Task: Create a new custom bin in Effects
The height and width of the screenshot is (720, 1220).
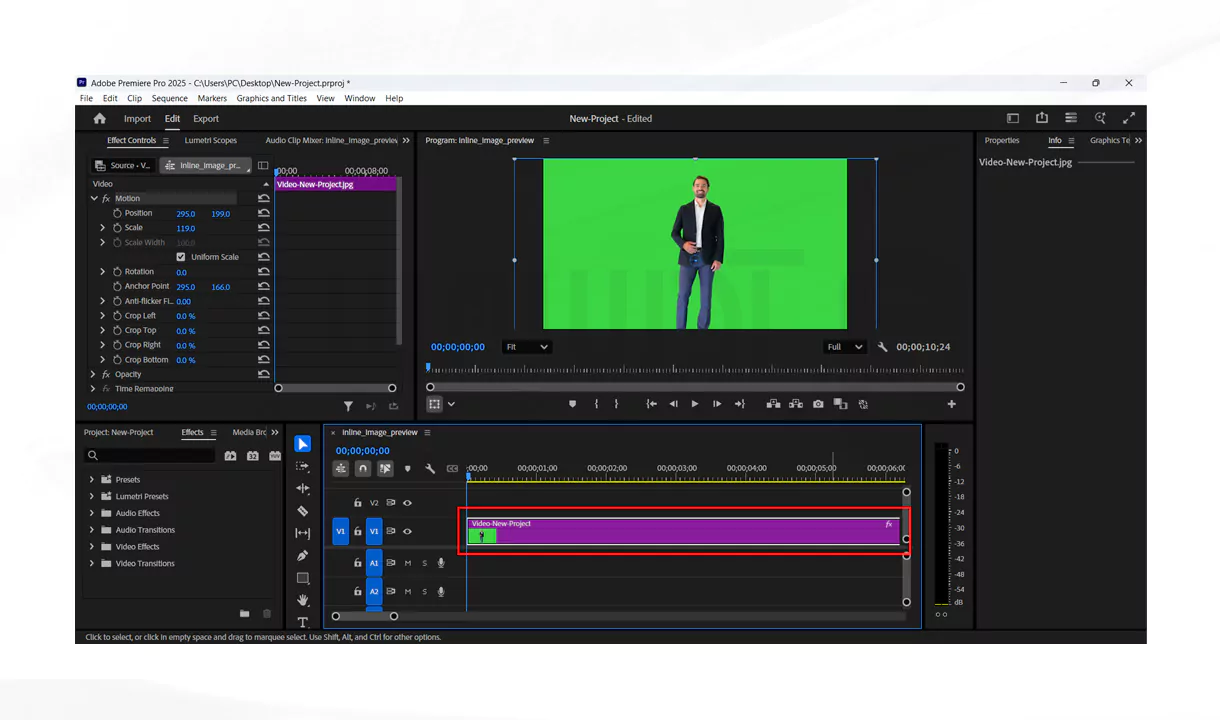Action: pos(244,613)
